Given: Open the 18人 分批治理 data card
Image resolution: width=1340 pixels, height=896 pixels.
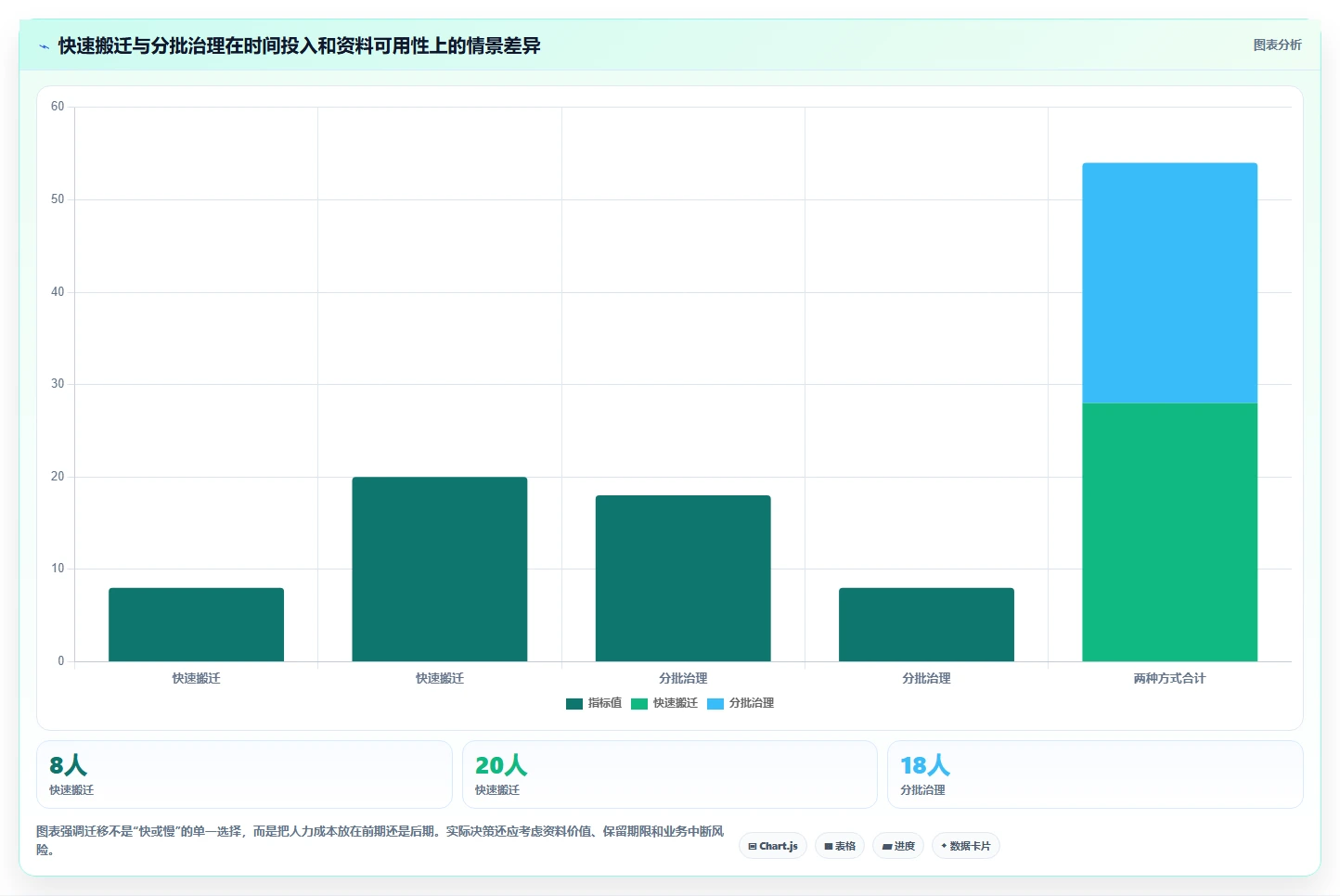Looking at the screenshot, I should tap(1095, 774).
